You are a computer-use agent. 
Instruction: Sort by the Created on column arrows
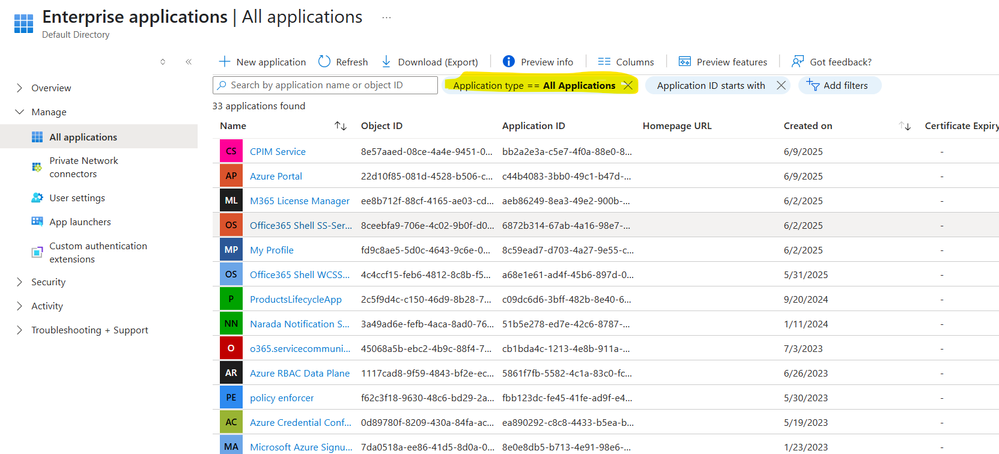(905, 126)
